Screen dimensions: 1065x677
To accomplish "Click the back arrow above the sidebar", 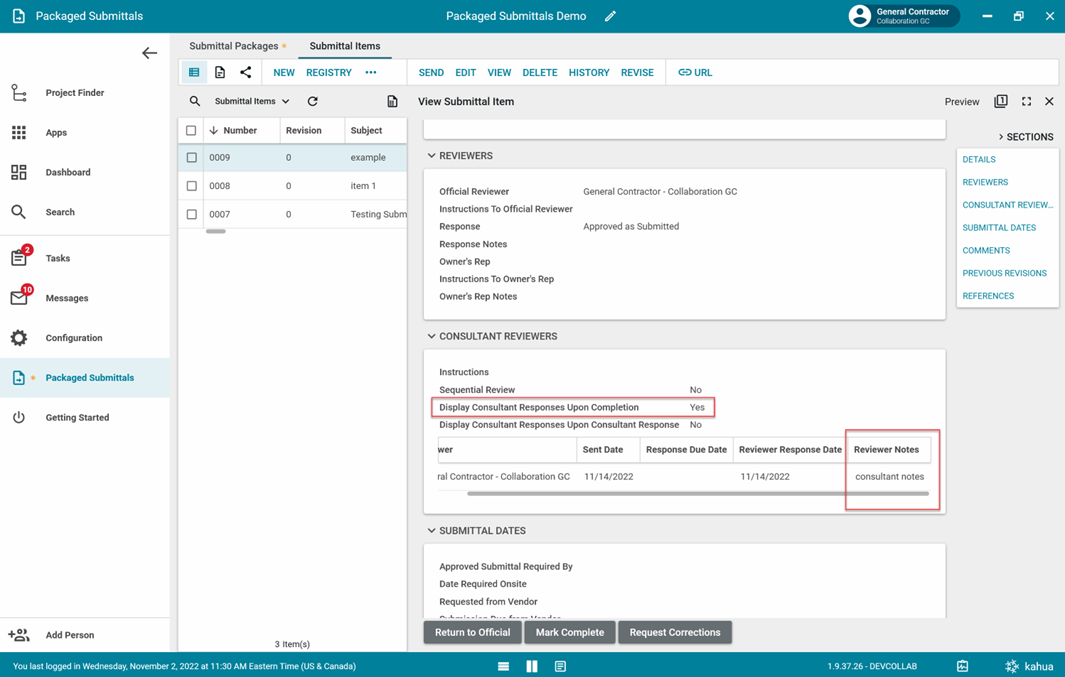I will tap(149, 53).
